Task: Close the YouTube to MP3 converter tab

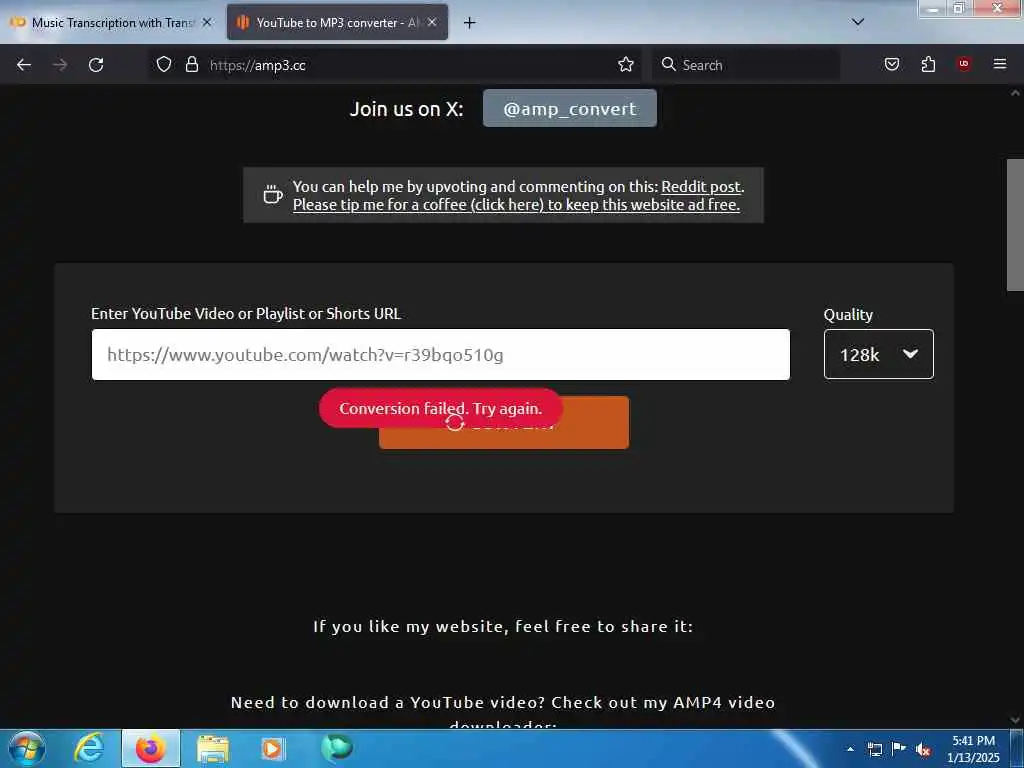Action: (x=432, y=22)
